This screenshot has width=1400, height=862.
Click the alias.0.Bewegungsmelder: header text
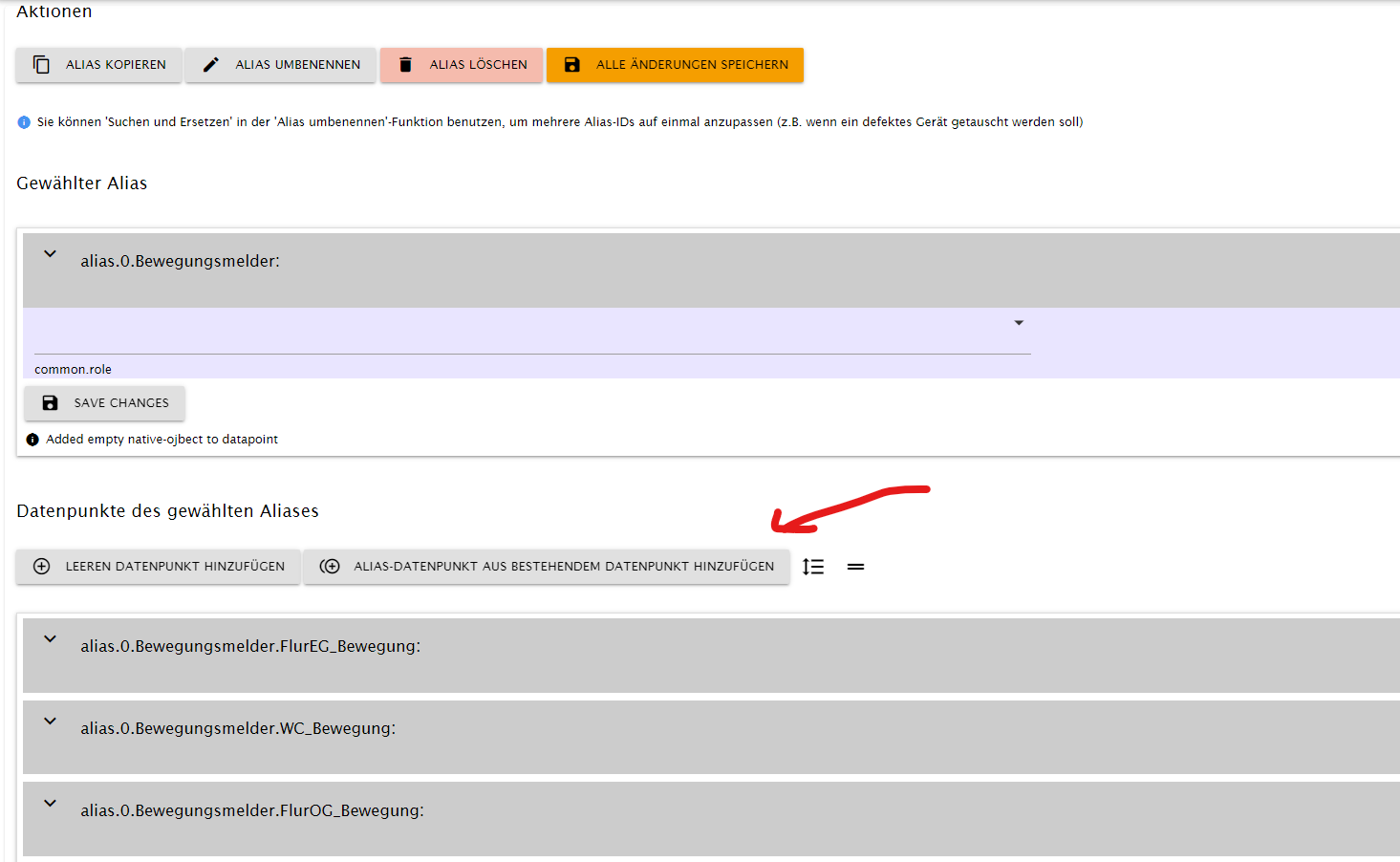click(180, 262)
